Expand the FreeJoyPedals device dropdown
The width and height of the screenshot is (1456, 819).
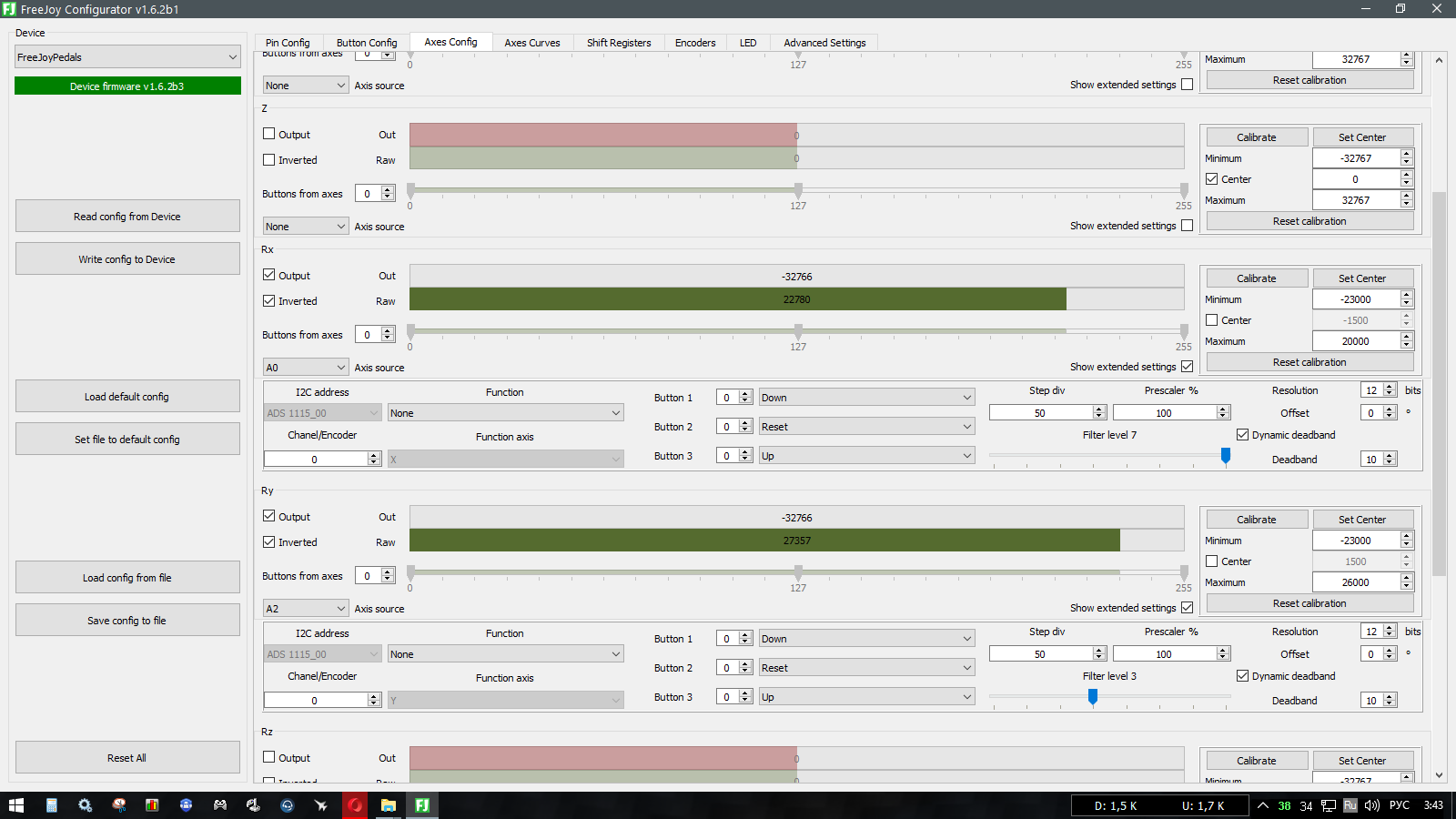coord(127,57)
